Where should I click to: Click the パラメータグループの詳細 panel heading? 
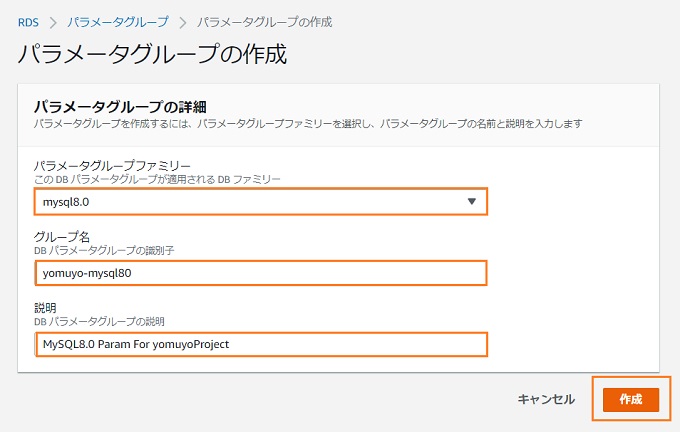120,107
